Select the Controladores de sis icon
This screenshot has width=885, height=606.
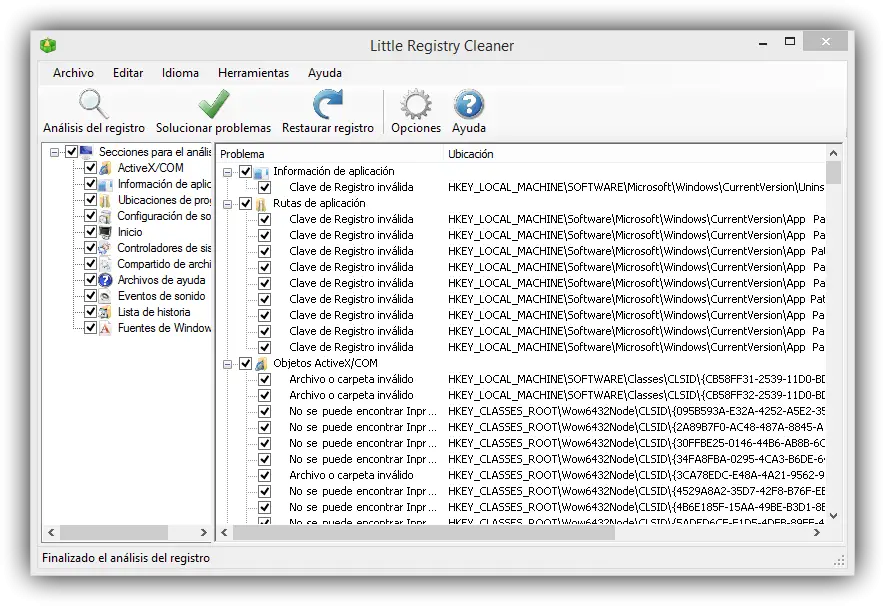[106, 248]
